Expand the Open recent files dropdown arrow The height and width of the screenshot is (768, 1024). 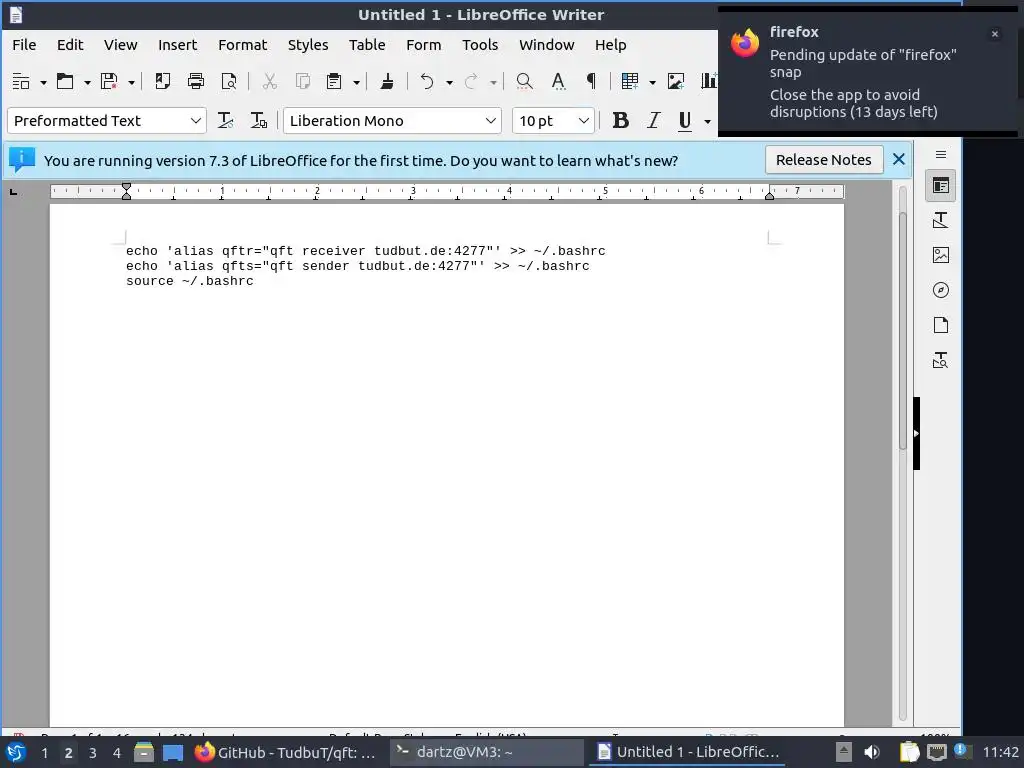[87, 82]
